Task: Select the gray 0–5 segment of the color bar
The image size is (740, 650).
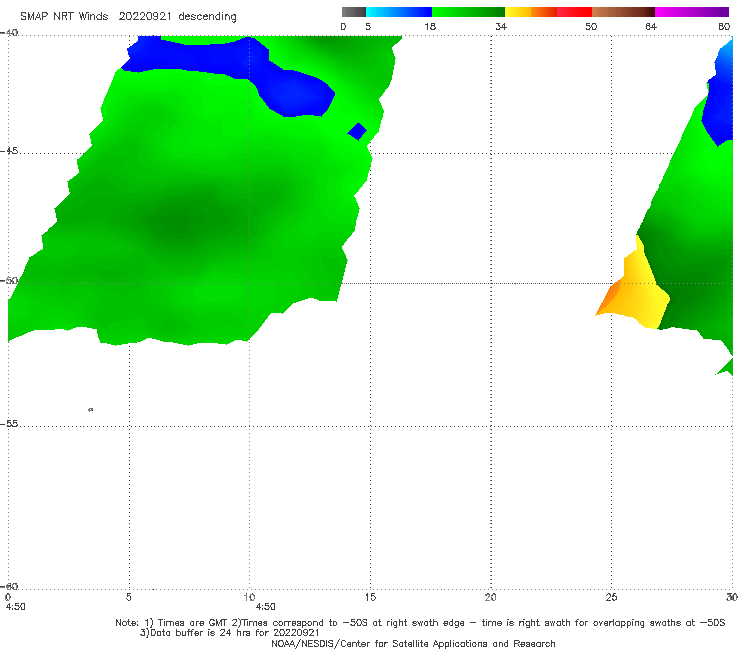Action: (354, 12)
